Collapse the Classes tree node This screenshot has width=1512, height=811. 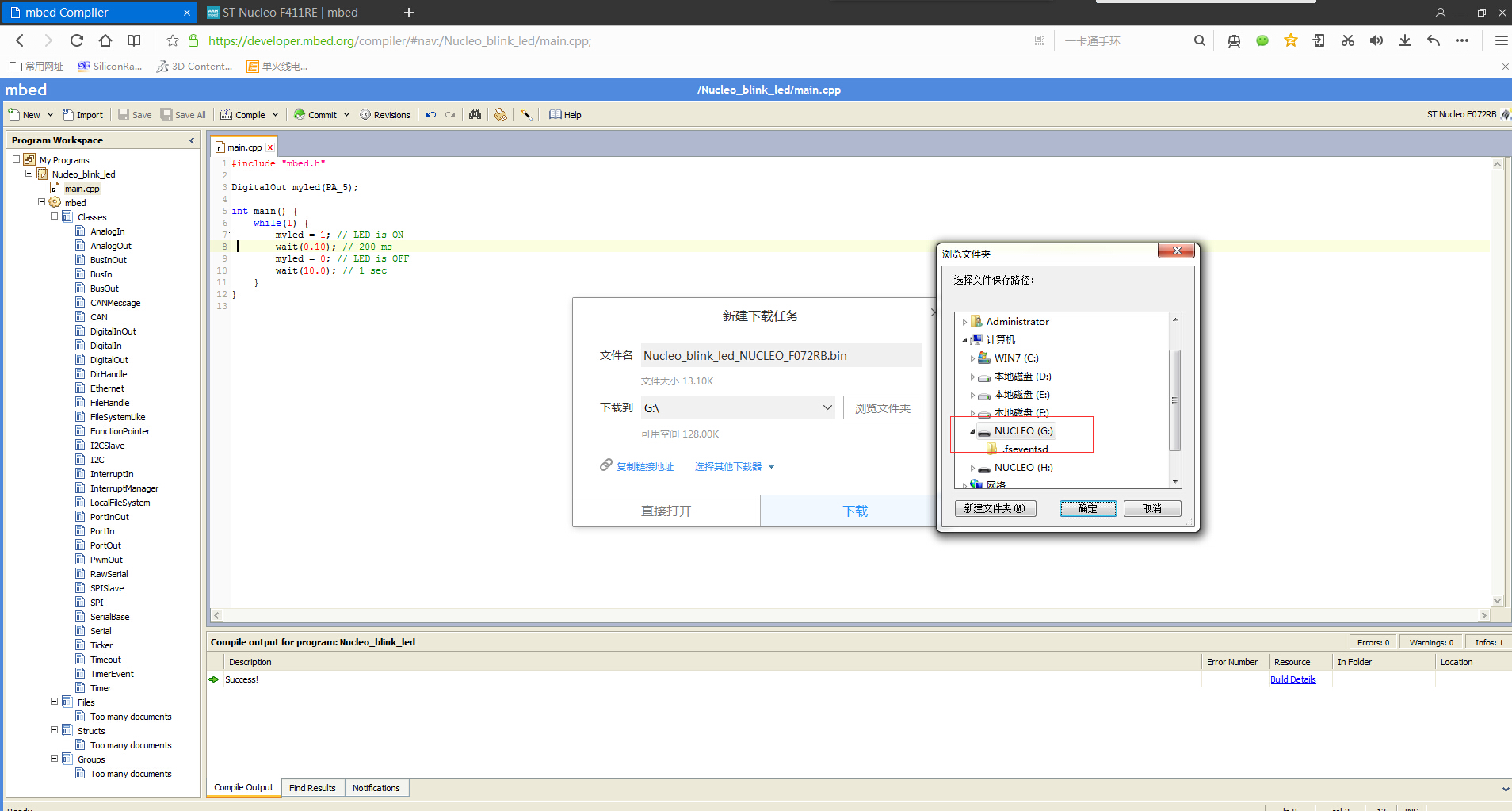pos(54,216)
